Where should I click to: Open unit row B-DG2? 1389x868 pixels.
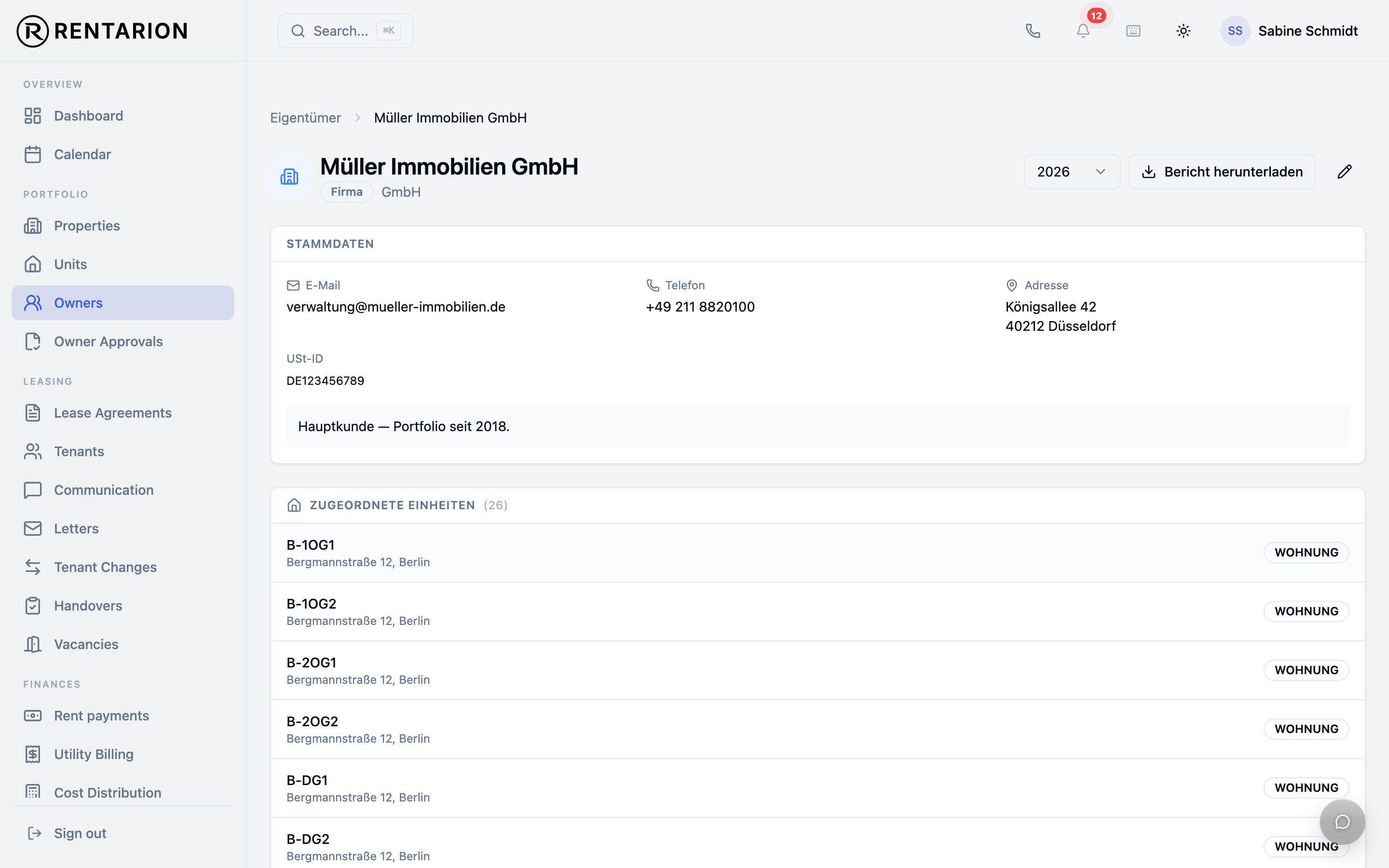point(817,843)
